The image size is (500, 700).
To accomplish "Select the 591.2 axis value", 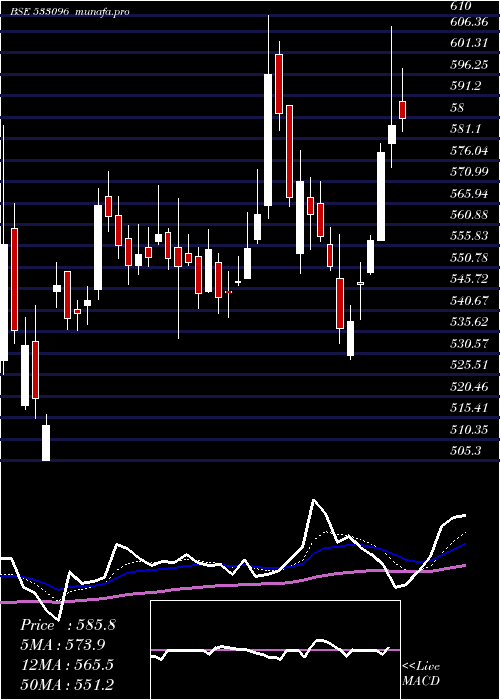I will point(465,86).
